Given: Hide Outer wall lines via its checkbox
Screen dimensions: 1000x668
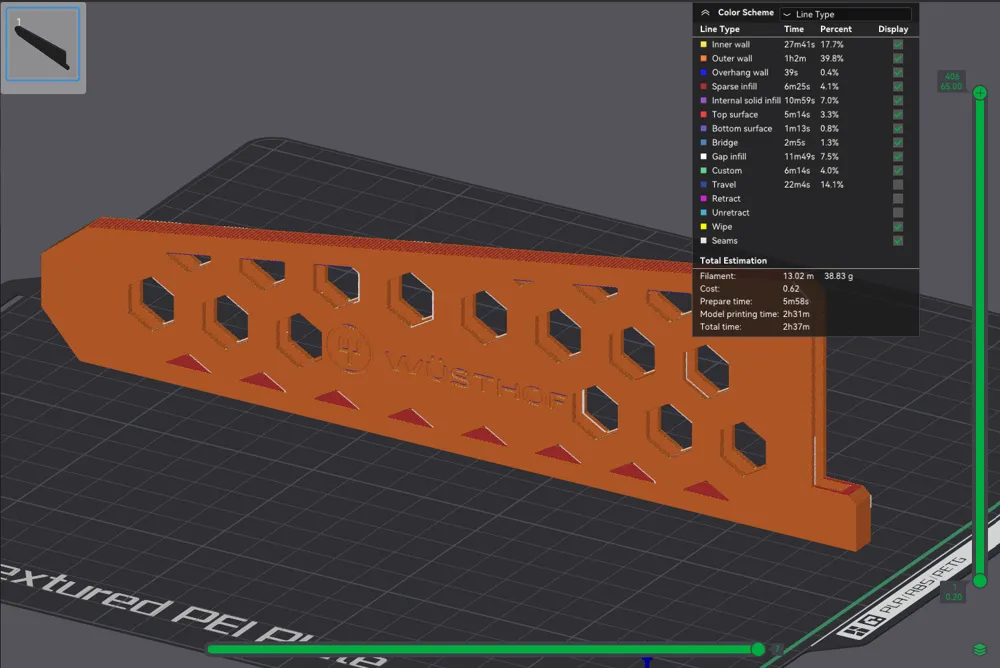Looking at the screenshot, I should point(898,59).
